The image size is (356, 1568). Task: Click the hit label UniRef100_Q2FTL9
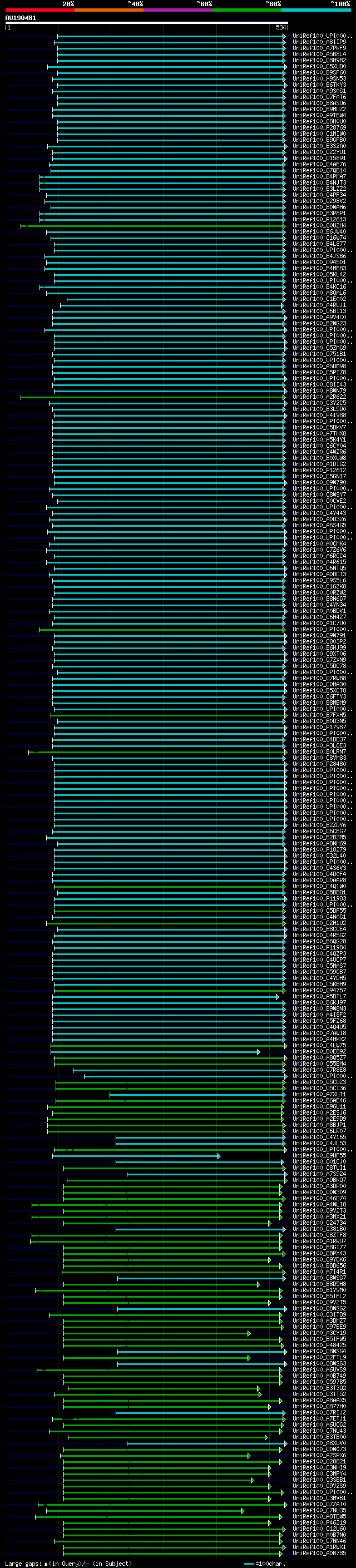319,1357
